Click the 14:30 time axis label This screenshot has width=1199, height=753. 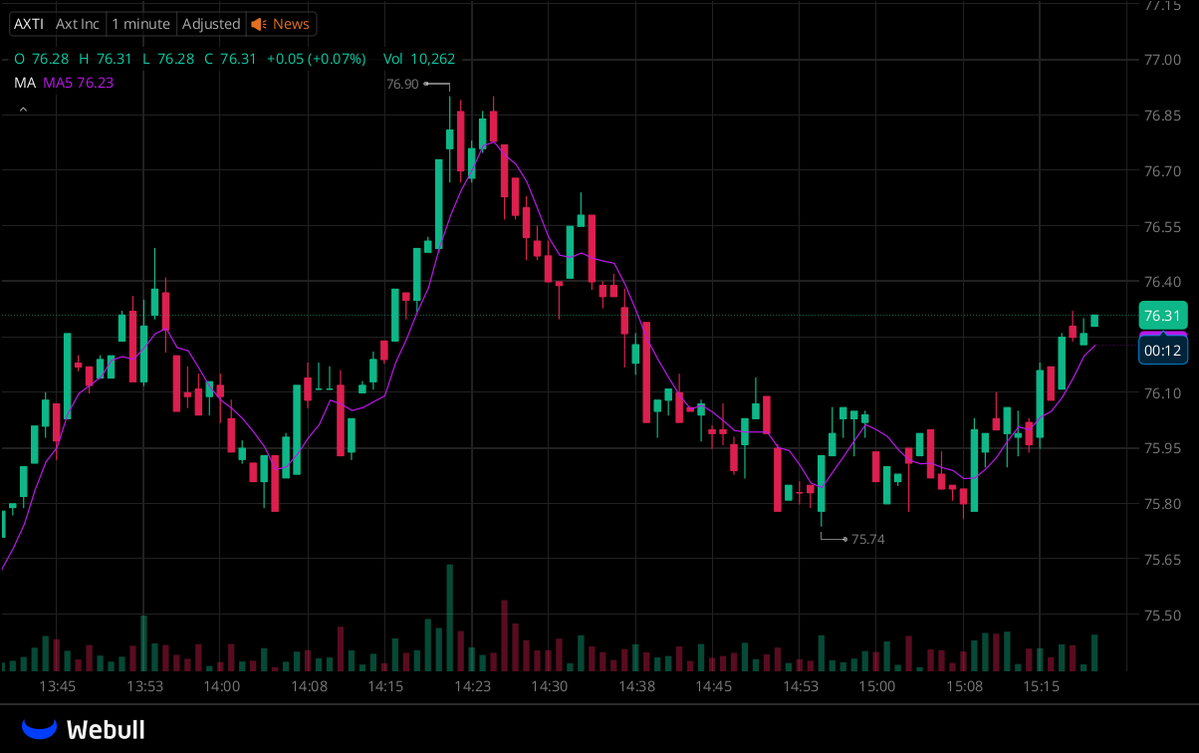(x=550, y=686)
